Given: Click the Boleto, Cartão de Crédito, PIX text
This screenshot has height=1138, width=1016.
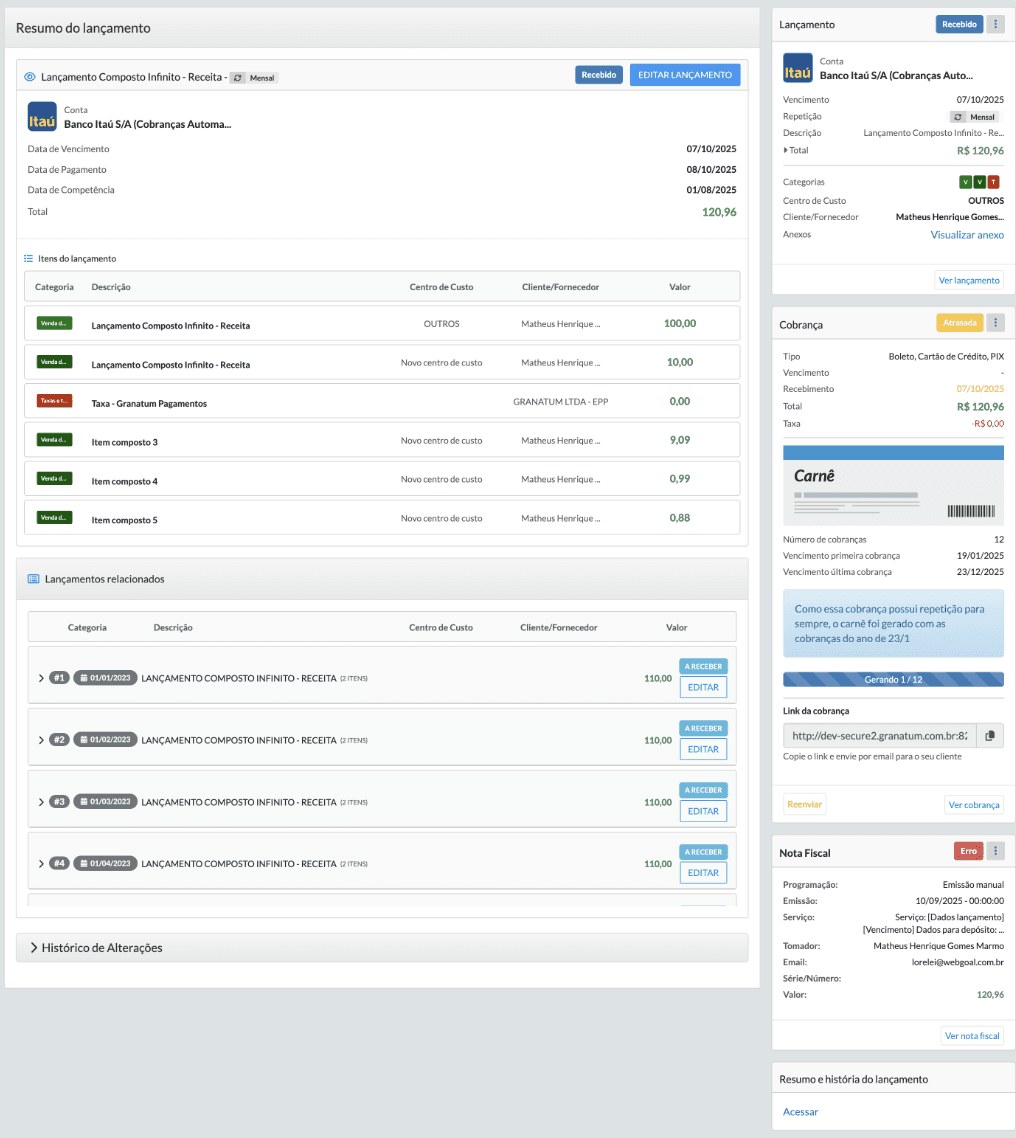Looking at the screenshot, I should pos(946,356).
